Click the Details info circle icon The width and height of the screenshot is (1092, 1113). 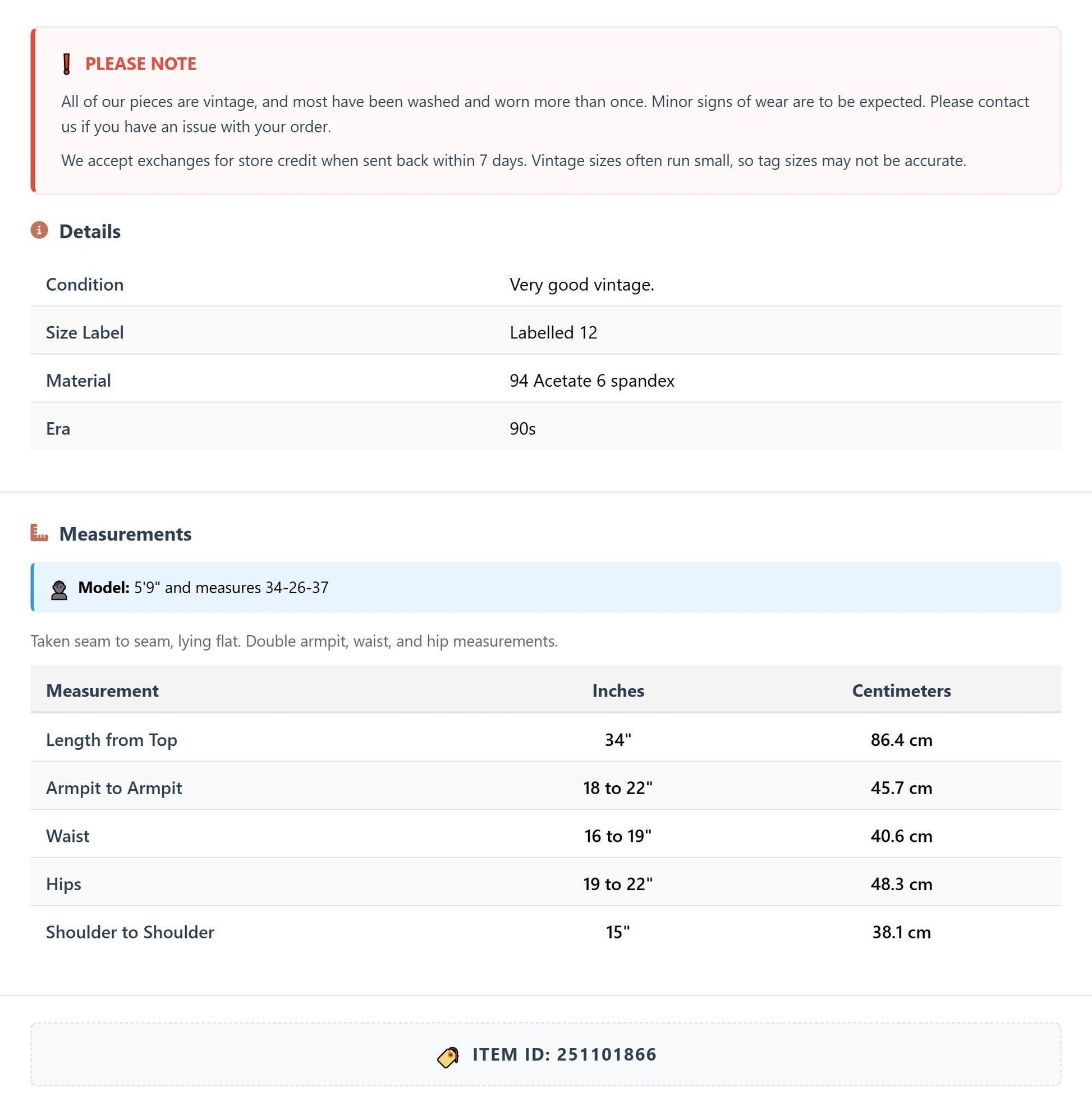[39, 230]
